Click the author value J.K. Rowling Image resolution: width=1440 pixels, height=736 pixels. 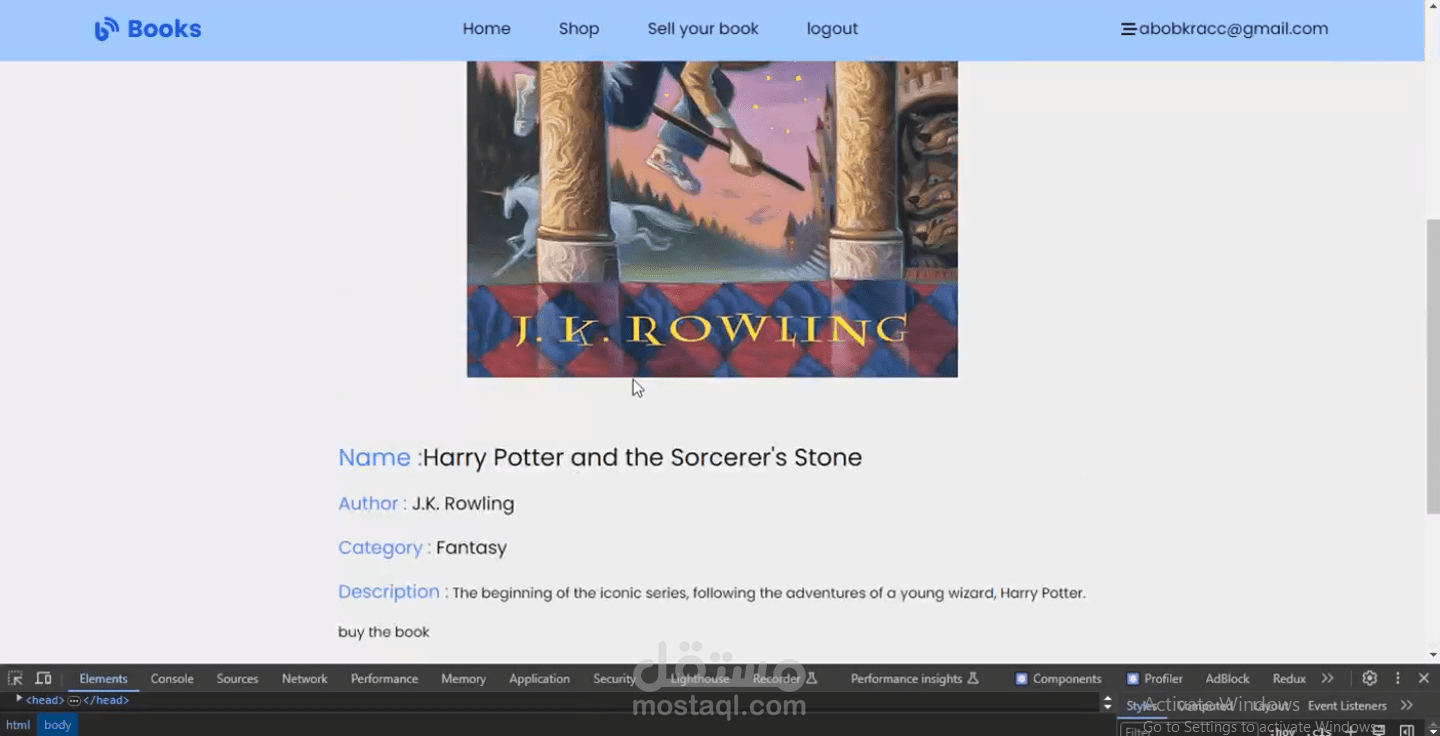coord(463,503)
